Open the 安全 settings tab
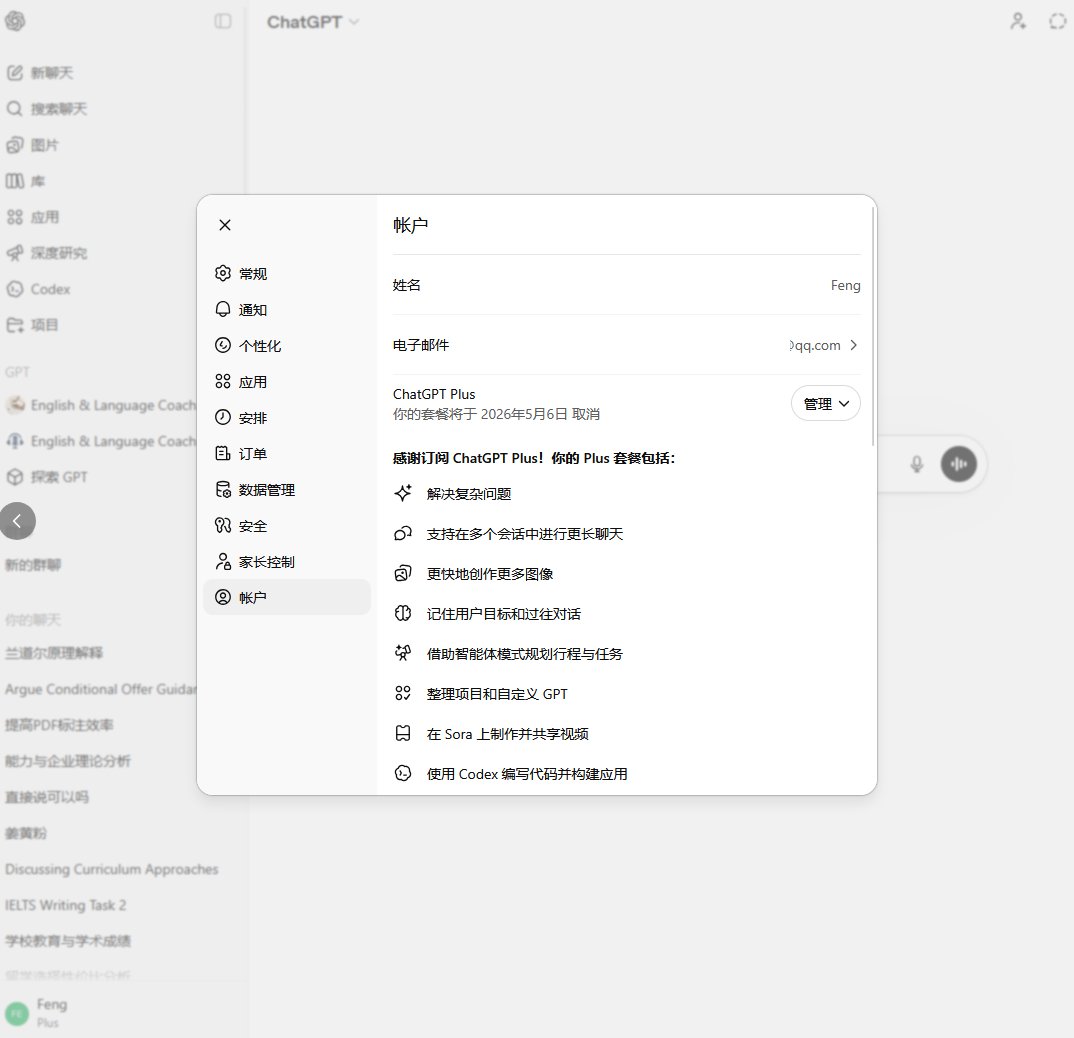Screen dimensions: 1074x1038 coord(287,526)
